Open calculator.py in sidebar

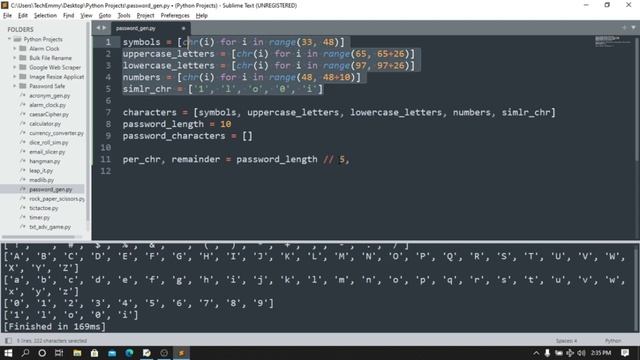[45, 124]
